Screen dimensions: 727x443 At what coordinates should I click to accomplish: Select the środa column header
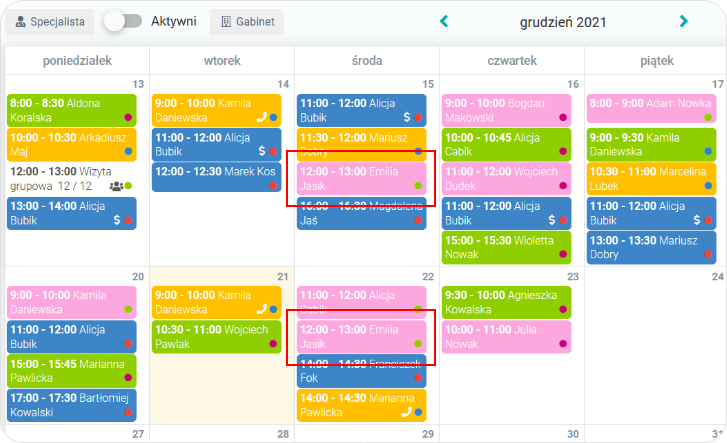(x=367, y=61)
